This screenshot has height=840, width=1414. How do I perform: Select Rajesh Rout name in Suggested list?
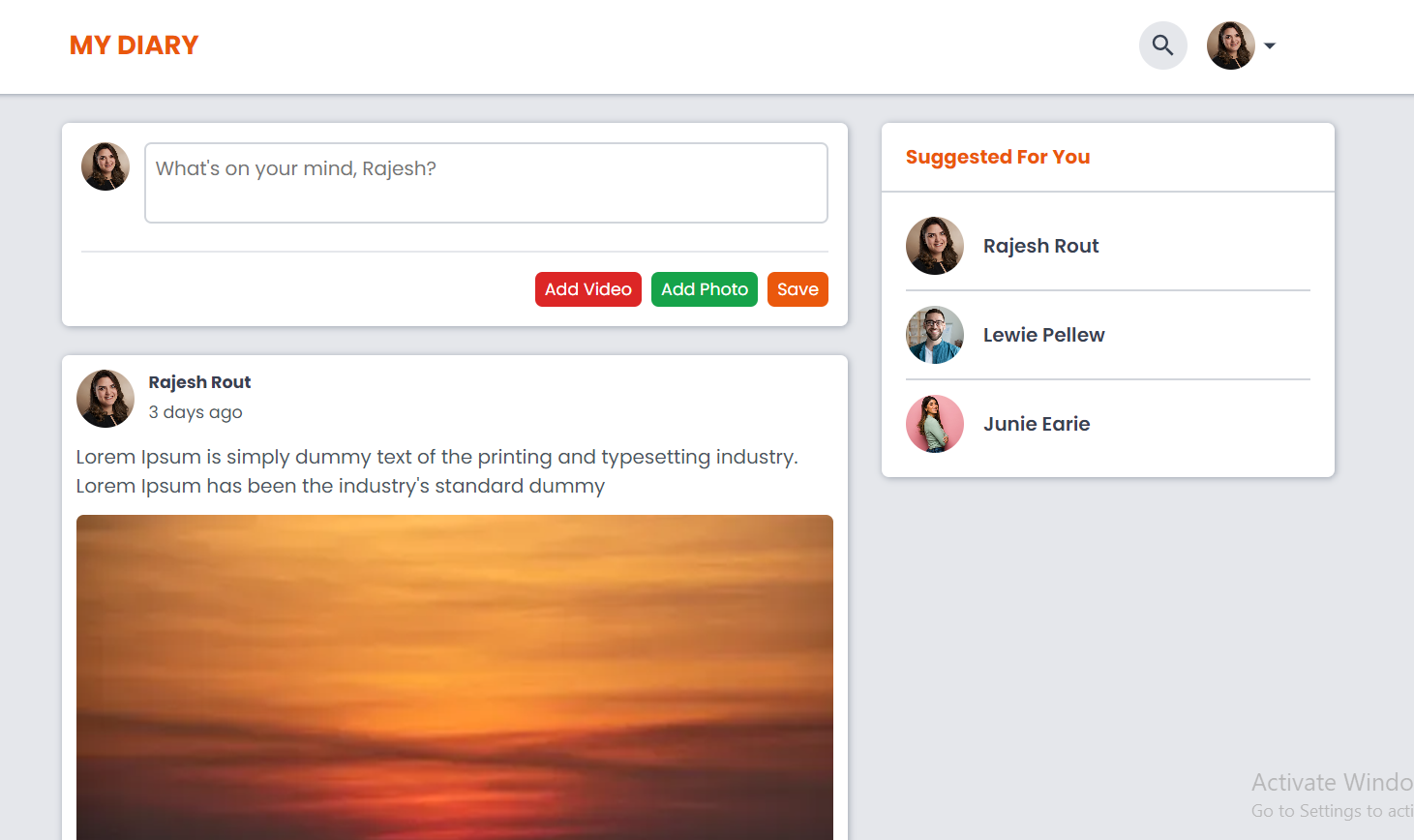coord(1040,246)
